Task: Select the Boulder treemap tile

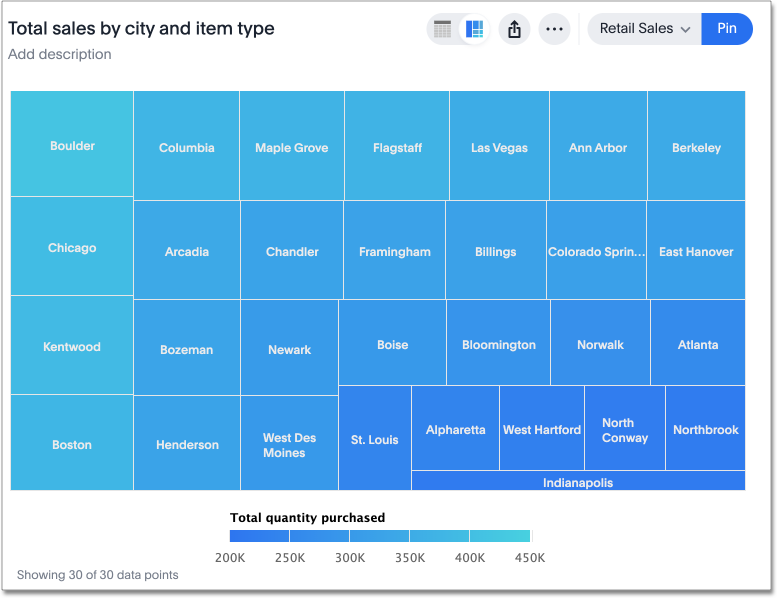Action: click(x=72, y=145)
